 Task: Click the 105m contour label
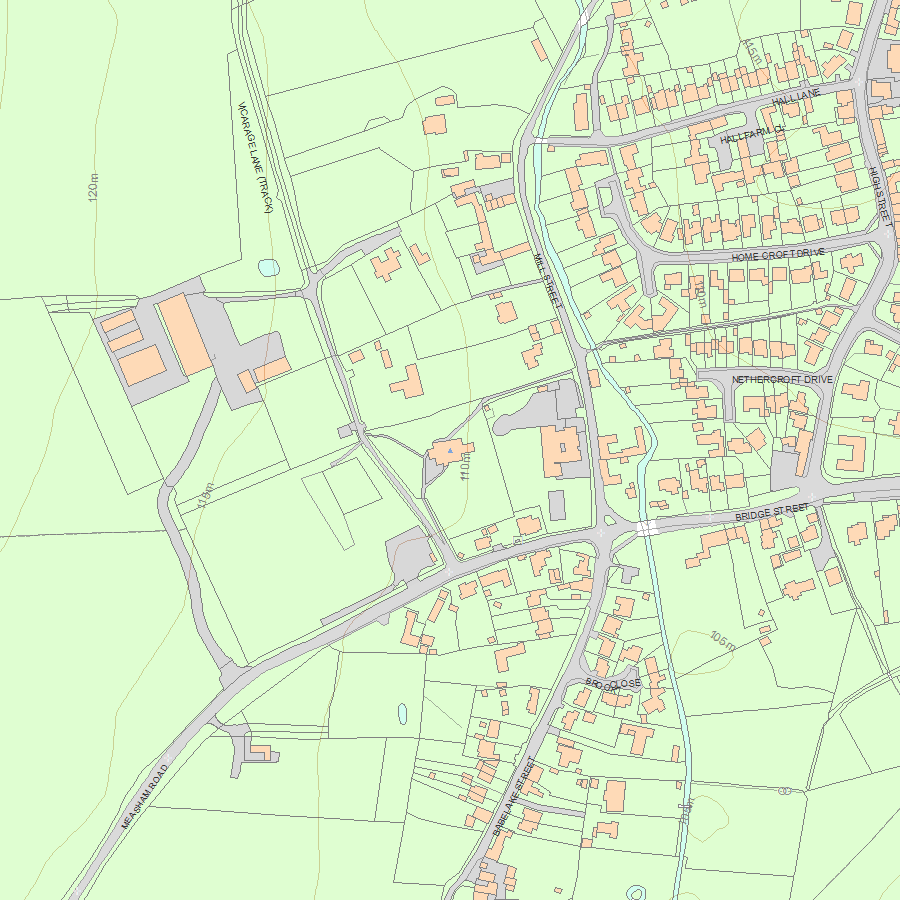[723, 641]
